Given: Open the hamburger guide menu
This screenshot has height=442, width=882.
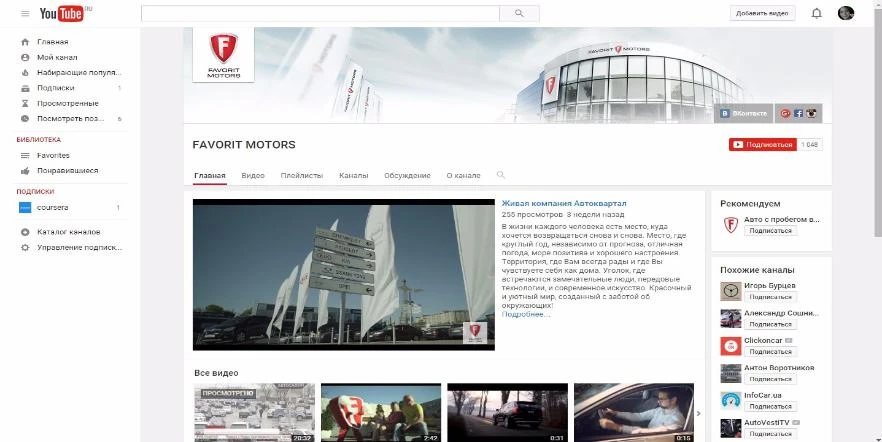Looking at the screenshot, I should click(25, 13).
